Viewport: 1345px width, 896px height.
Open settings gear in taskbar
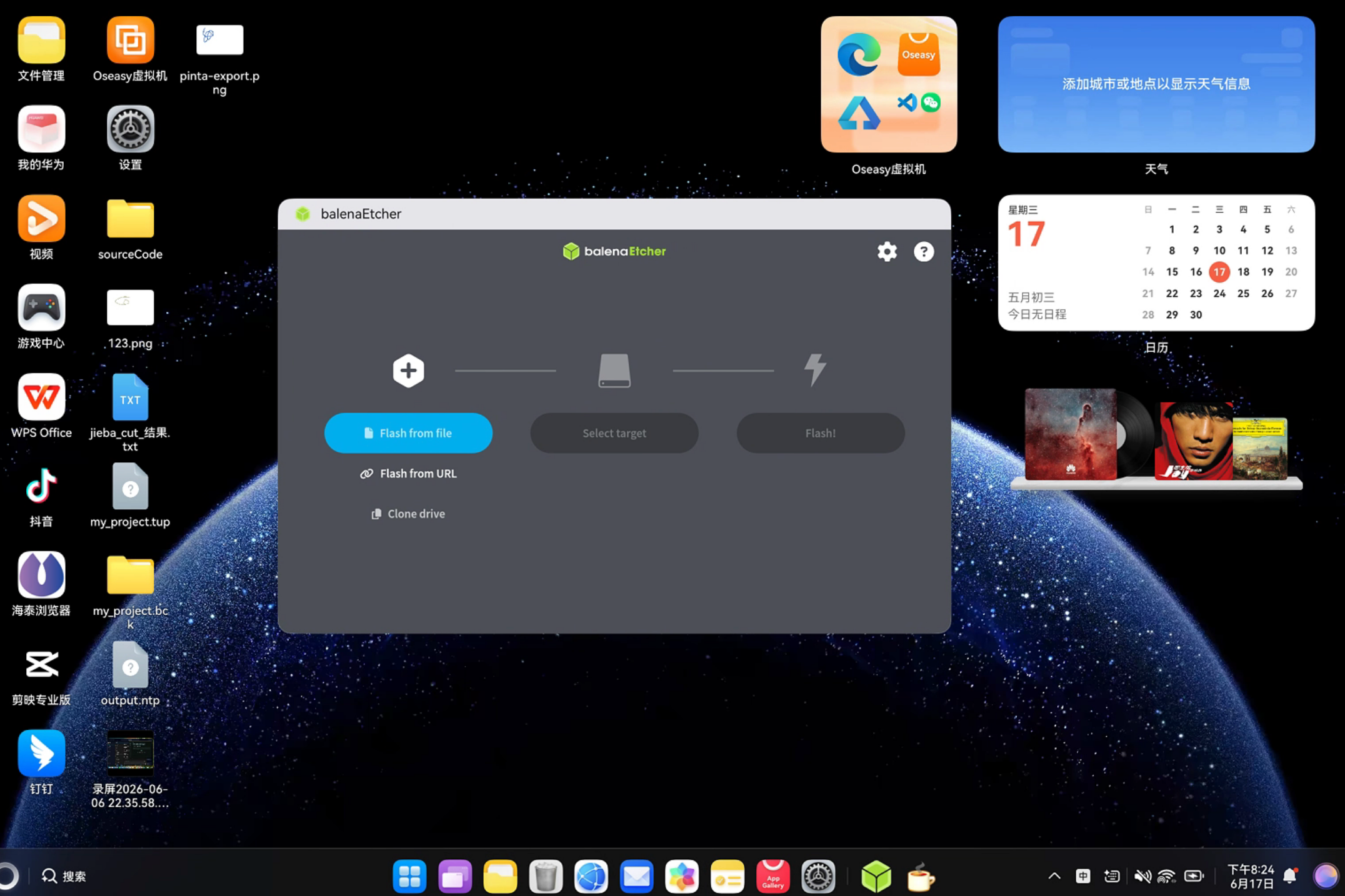tap(818, 876)
